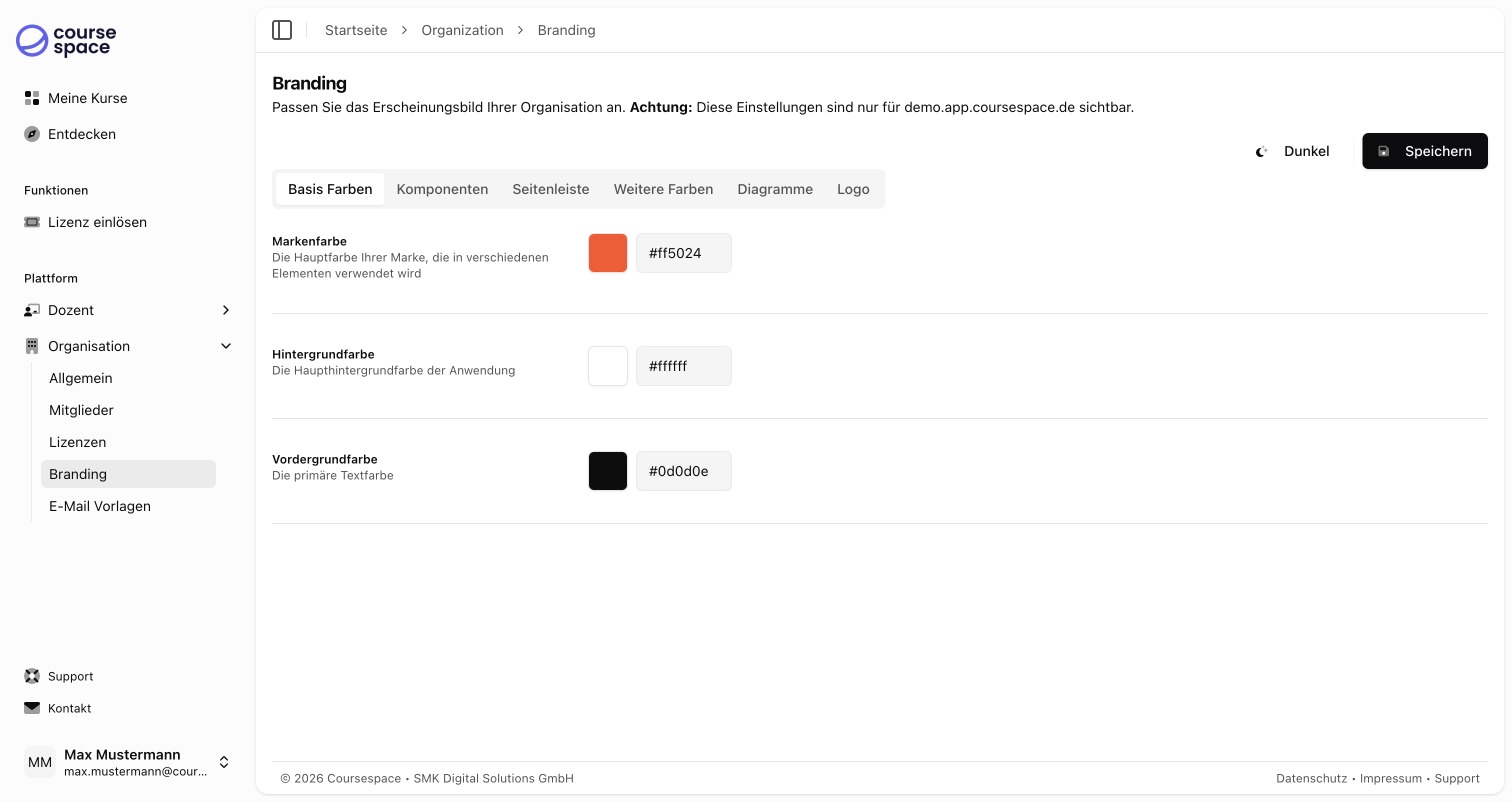1512x802 pixels.
Task: Switch to the Komponenten tab
Action: pyautogui.click(x=442, y=189)
